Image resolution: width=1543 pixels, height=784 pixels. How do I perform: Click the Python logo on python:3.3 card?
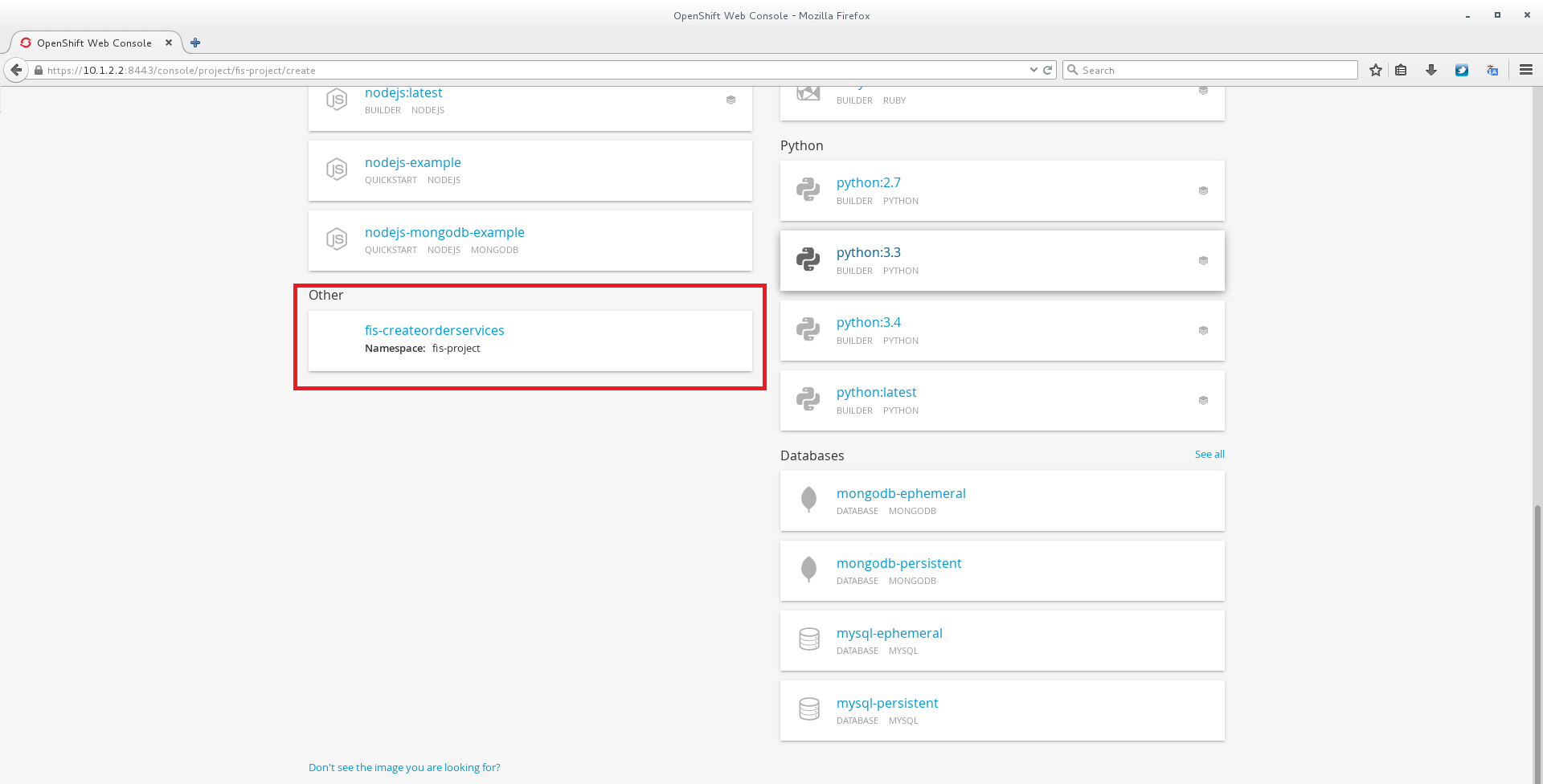[808, 259]
